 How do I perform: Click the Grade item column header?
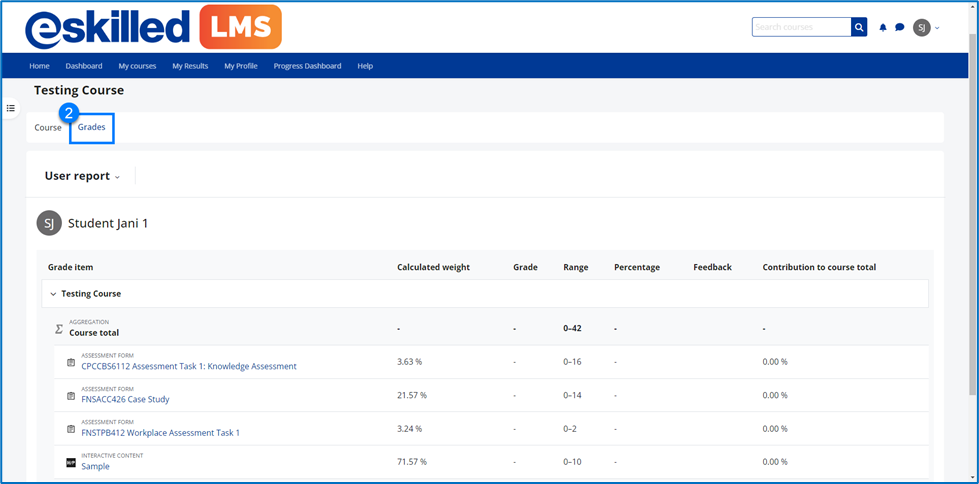click(71, 267)
